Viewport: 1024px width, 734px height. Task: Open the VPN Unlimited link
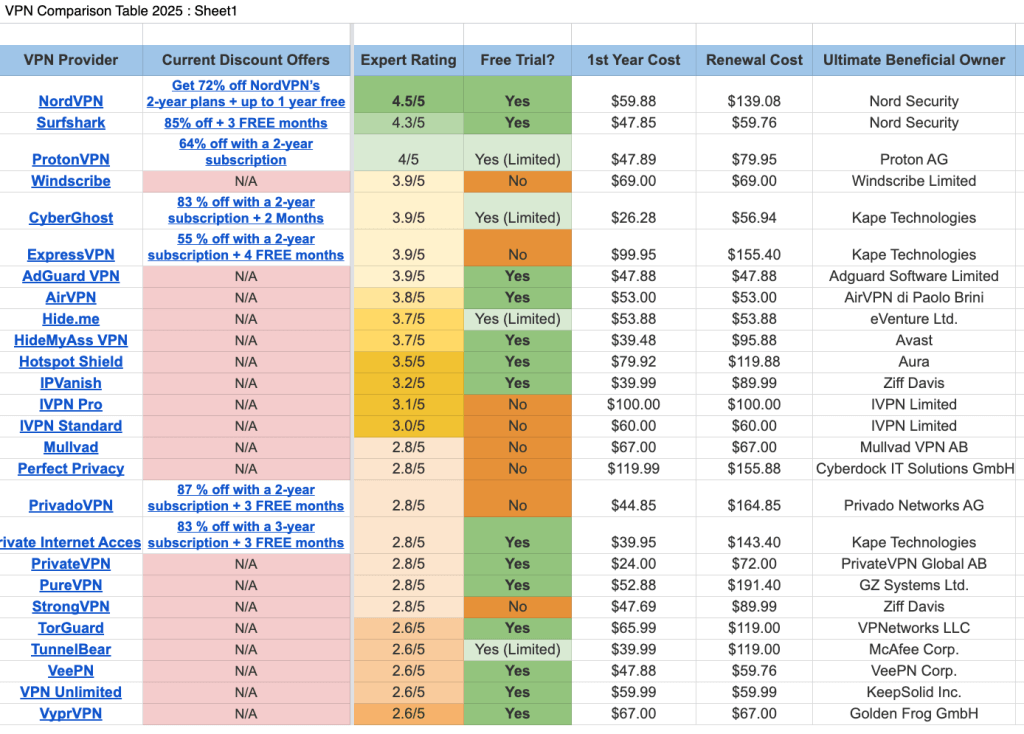tap(71, 692)
